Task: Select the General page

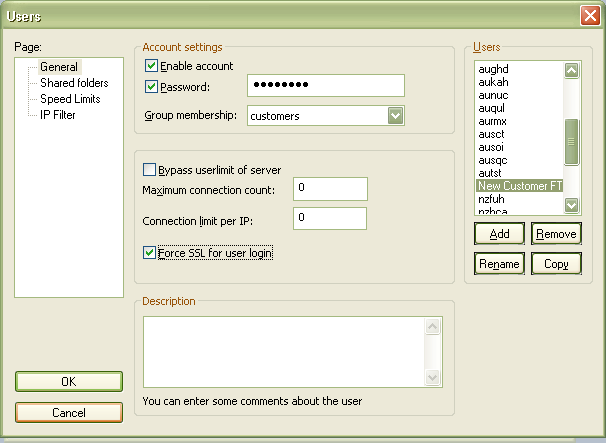Action: tap(59, 67)
